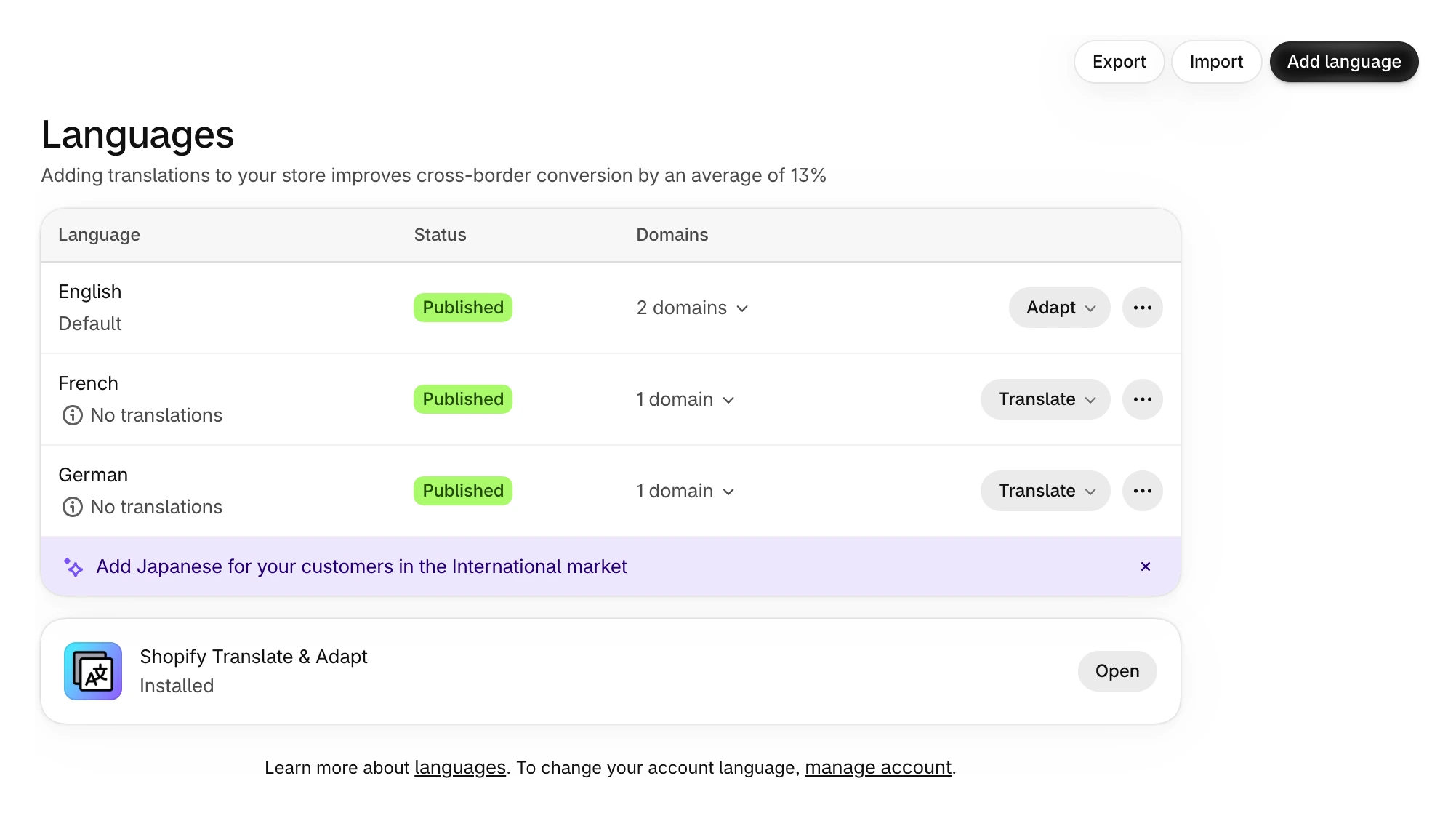Follow the manage account link
The height and width of the screenshot is (813, 1456).
pos(877,768)
